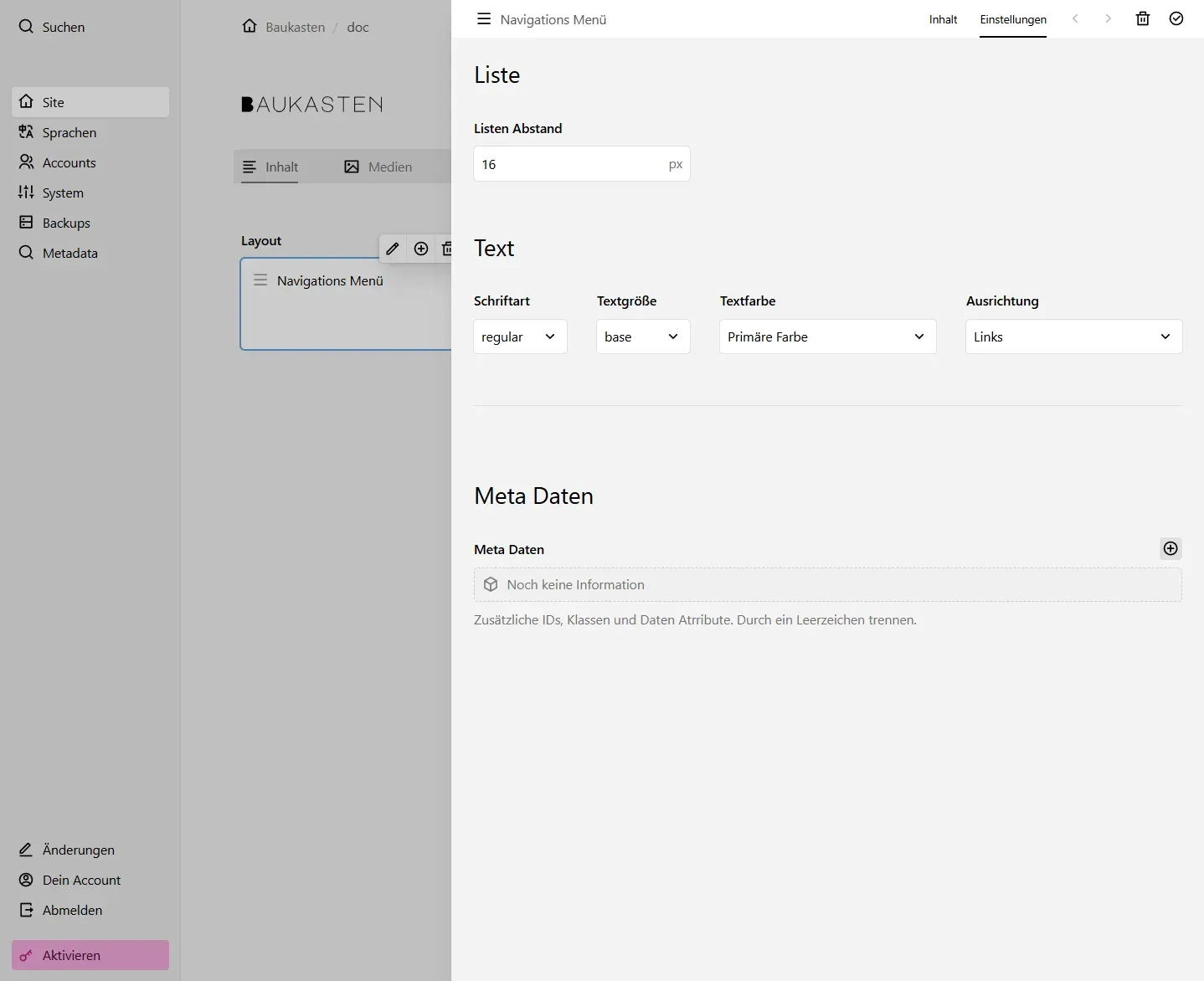Open the Textfarbe Primäre Farbe dropdown

click(x=827, y=336)
